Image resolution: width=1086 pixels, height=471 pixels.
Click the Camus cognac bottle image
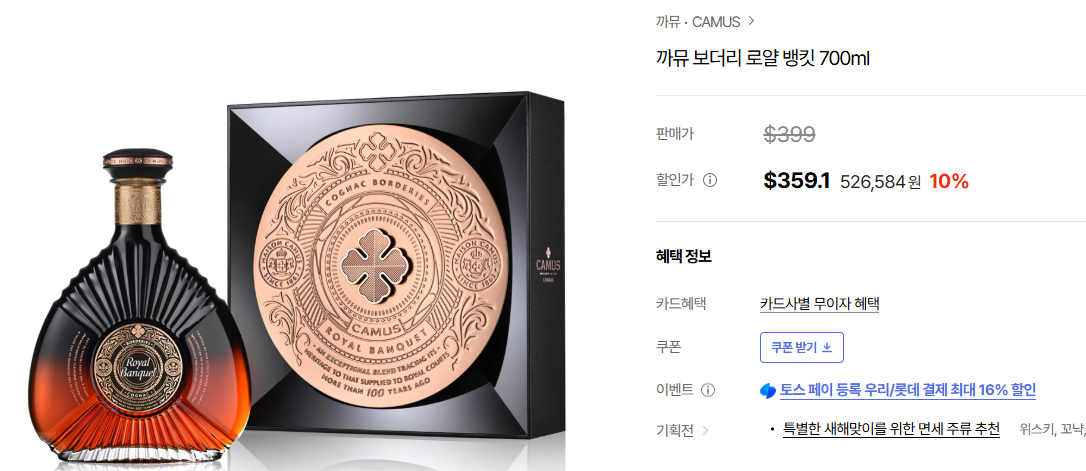138,305
